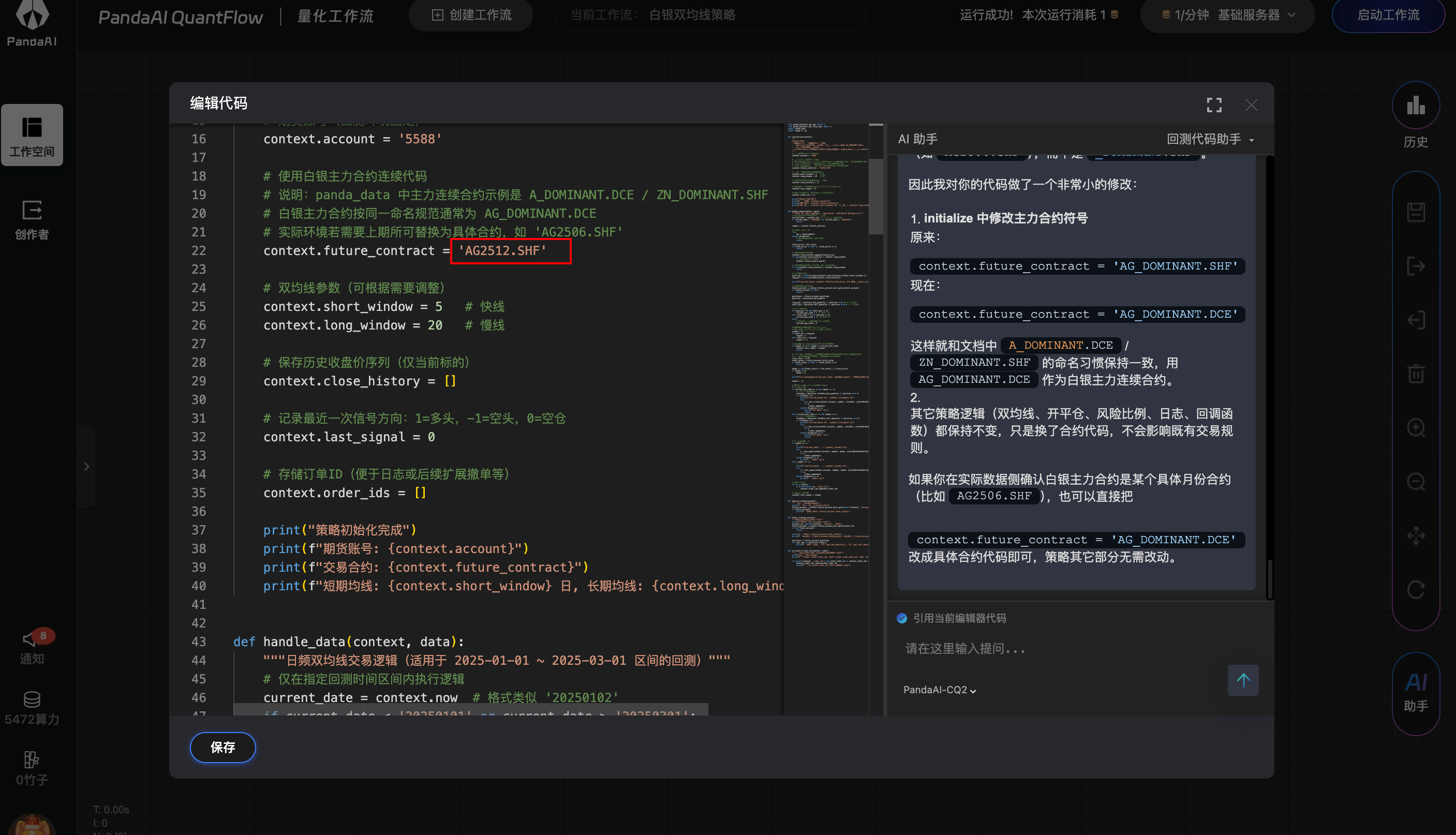Click the A_DOMINANT.DCE chip in AI panel

(x=1060, y=345)
